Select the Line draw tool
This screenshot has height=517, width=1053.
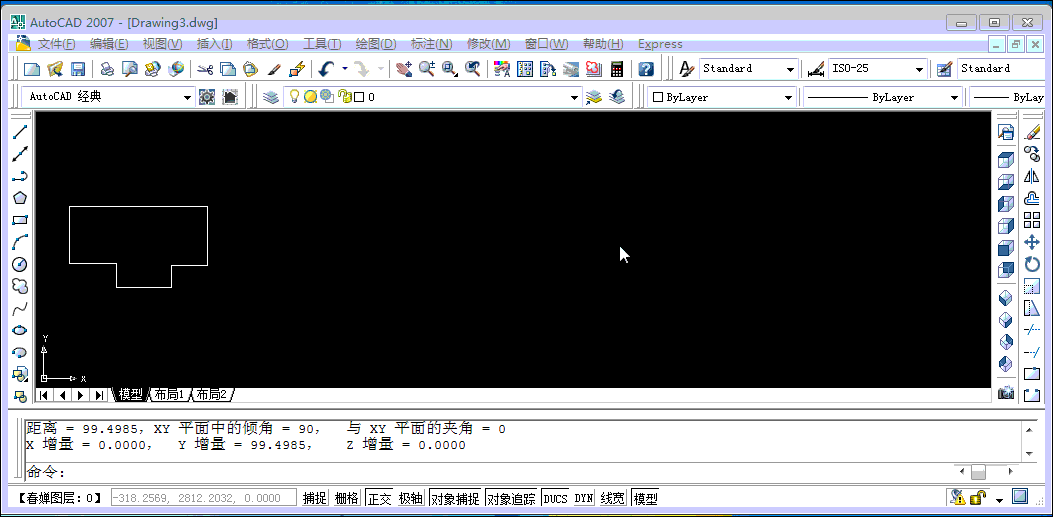coord(19,132)
